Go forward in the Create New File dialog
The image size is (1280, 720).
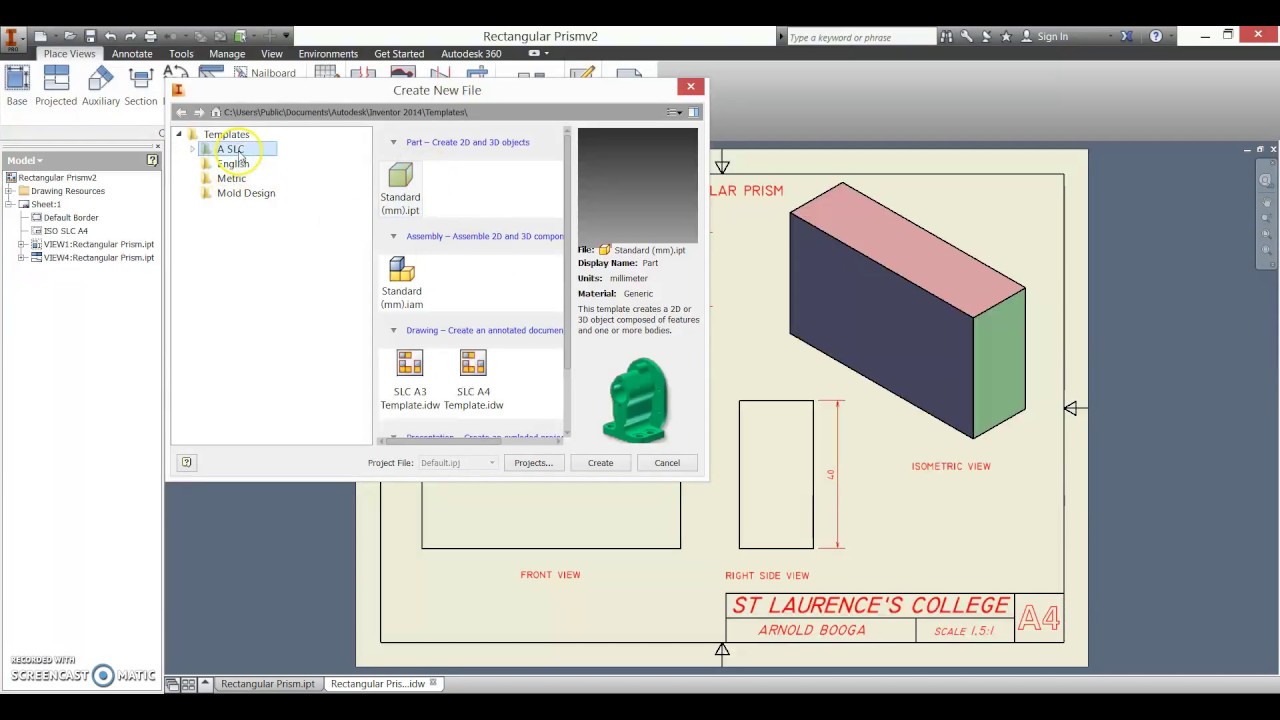click(199, 112)
